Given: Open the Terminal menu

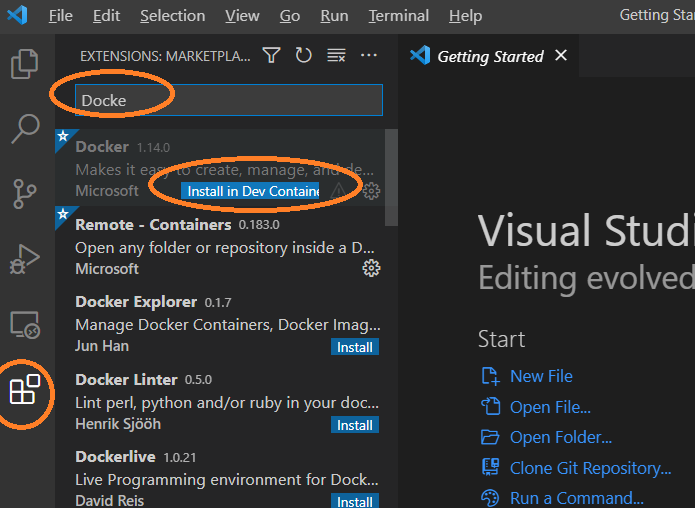Looking at the screenshot, I should coord(398,16).
